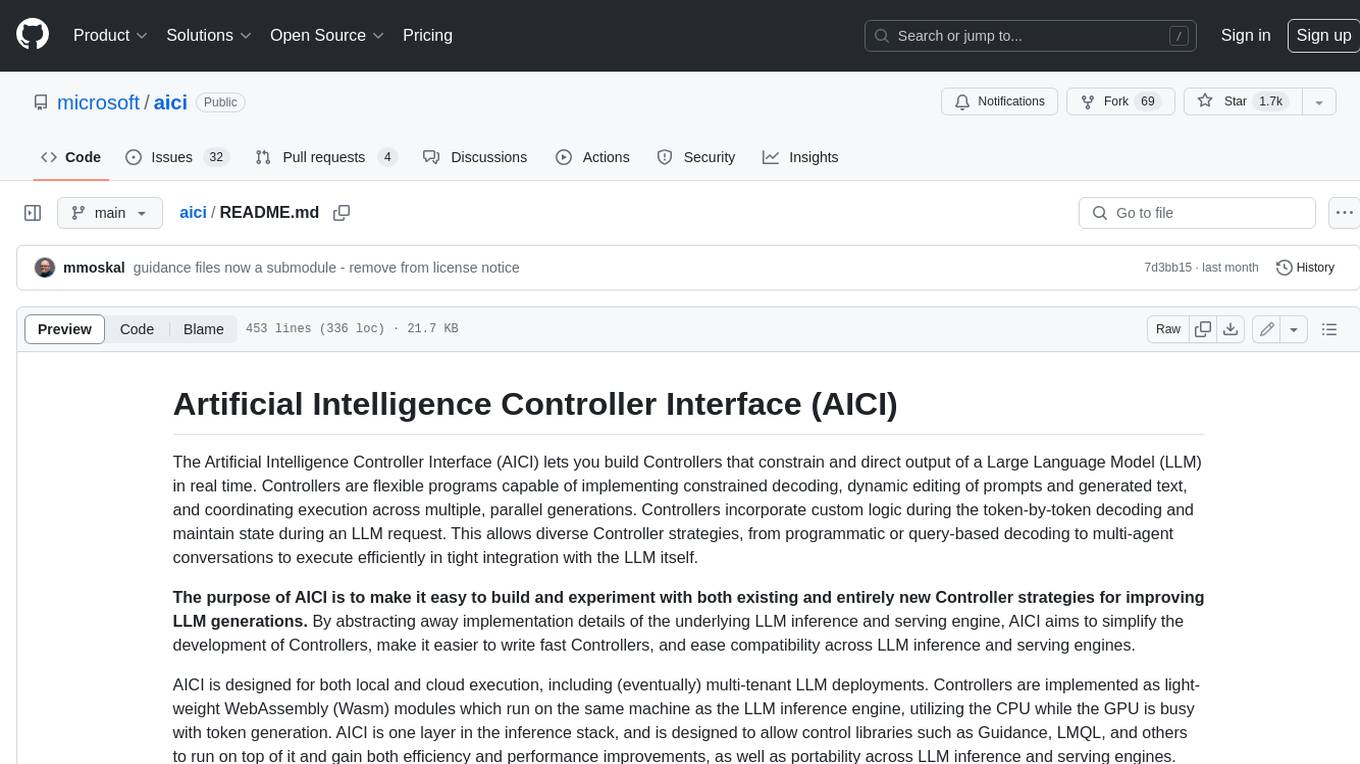
Task: Switch to the Pull requests tab
Action: click(x=326, y=157)
